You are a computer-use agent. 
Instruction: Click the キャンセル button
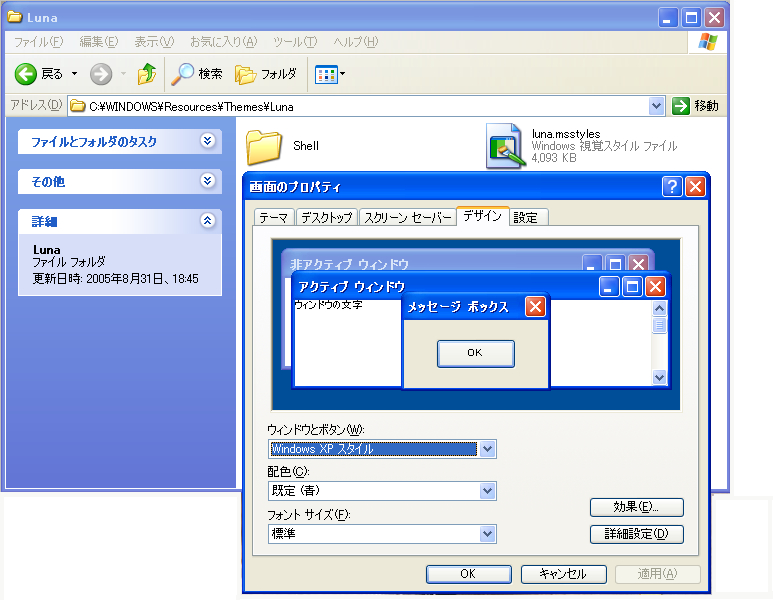click(x=563, y=574)
